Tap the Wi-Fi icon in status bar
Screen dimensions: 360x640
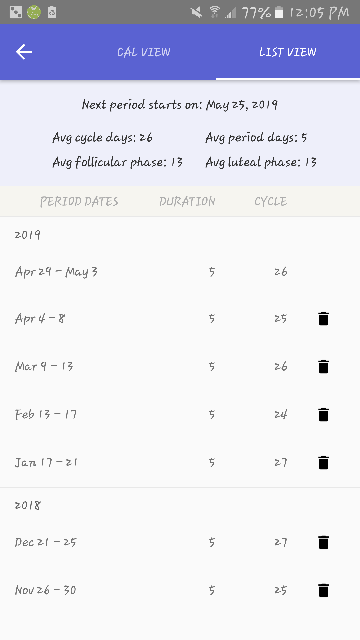coord(214,12)
